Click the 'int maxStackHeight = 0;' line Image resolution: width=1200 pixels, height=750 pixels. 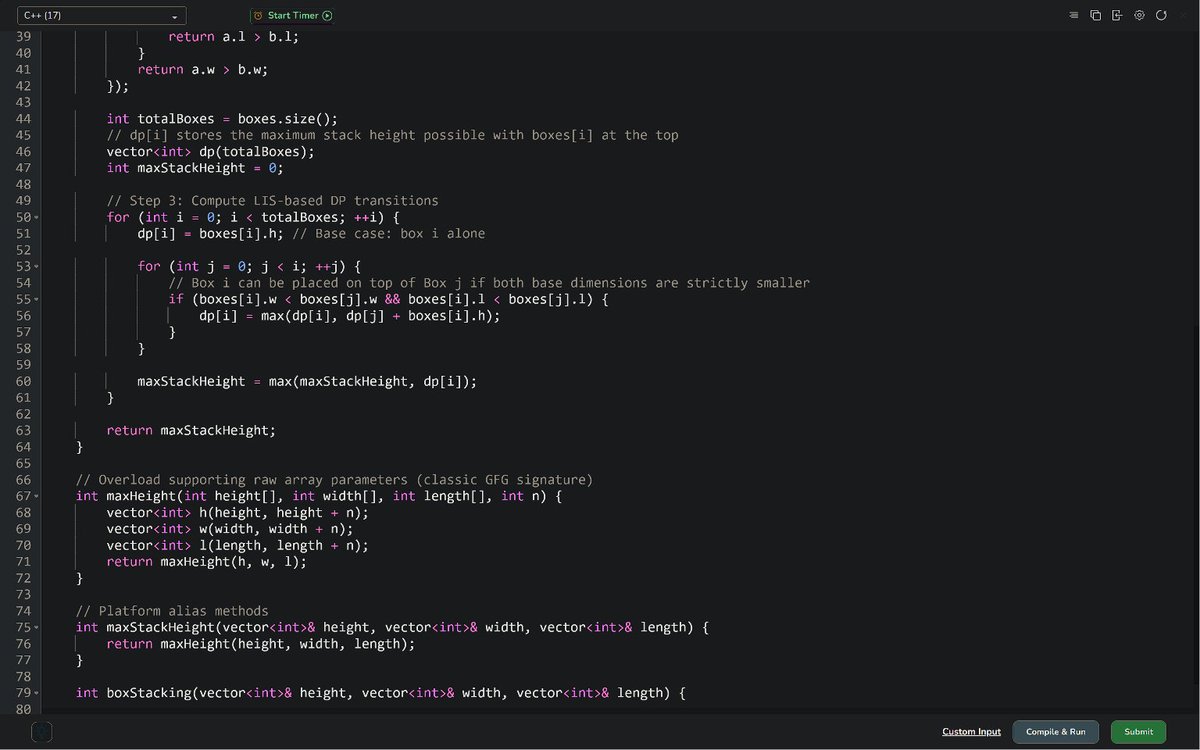tap(195, 168)
